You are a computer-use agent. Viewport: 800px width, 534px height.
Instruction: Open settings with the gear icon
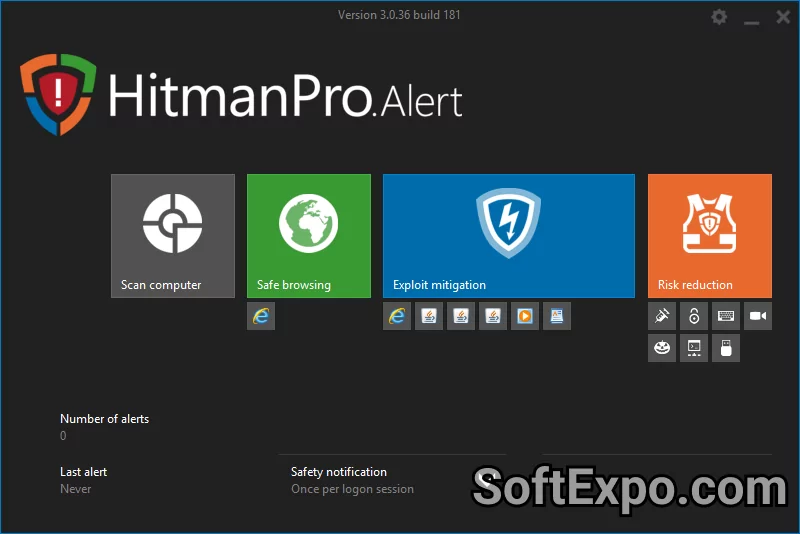[x=719, y=17]
